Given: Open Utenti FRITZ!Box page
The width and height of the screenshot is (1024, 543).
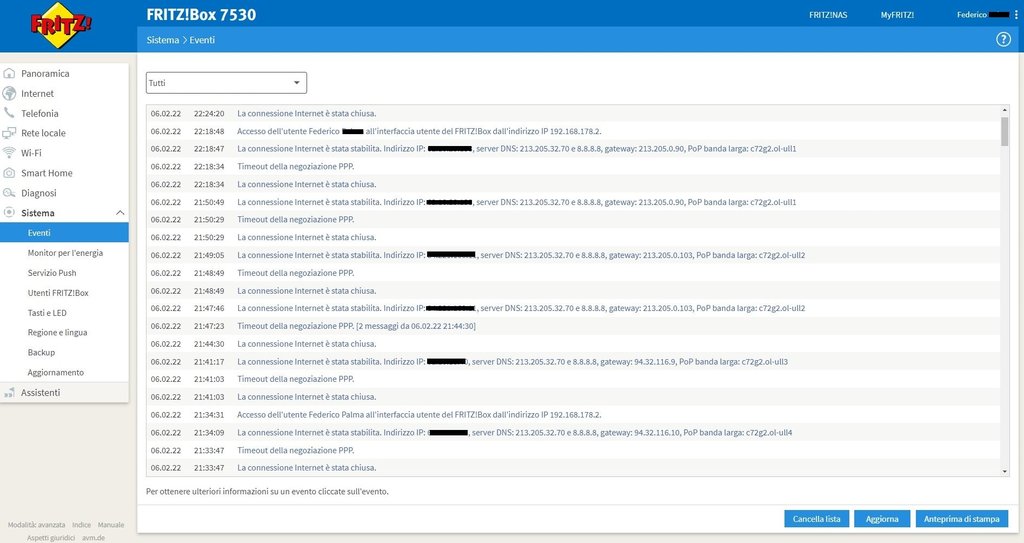Looking at the screenshot, I should (x=57, y=293).
